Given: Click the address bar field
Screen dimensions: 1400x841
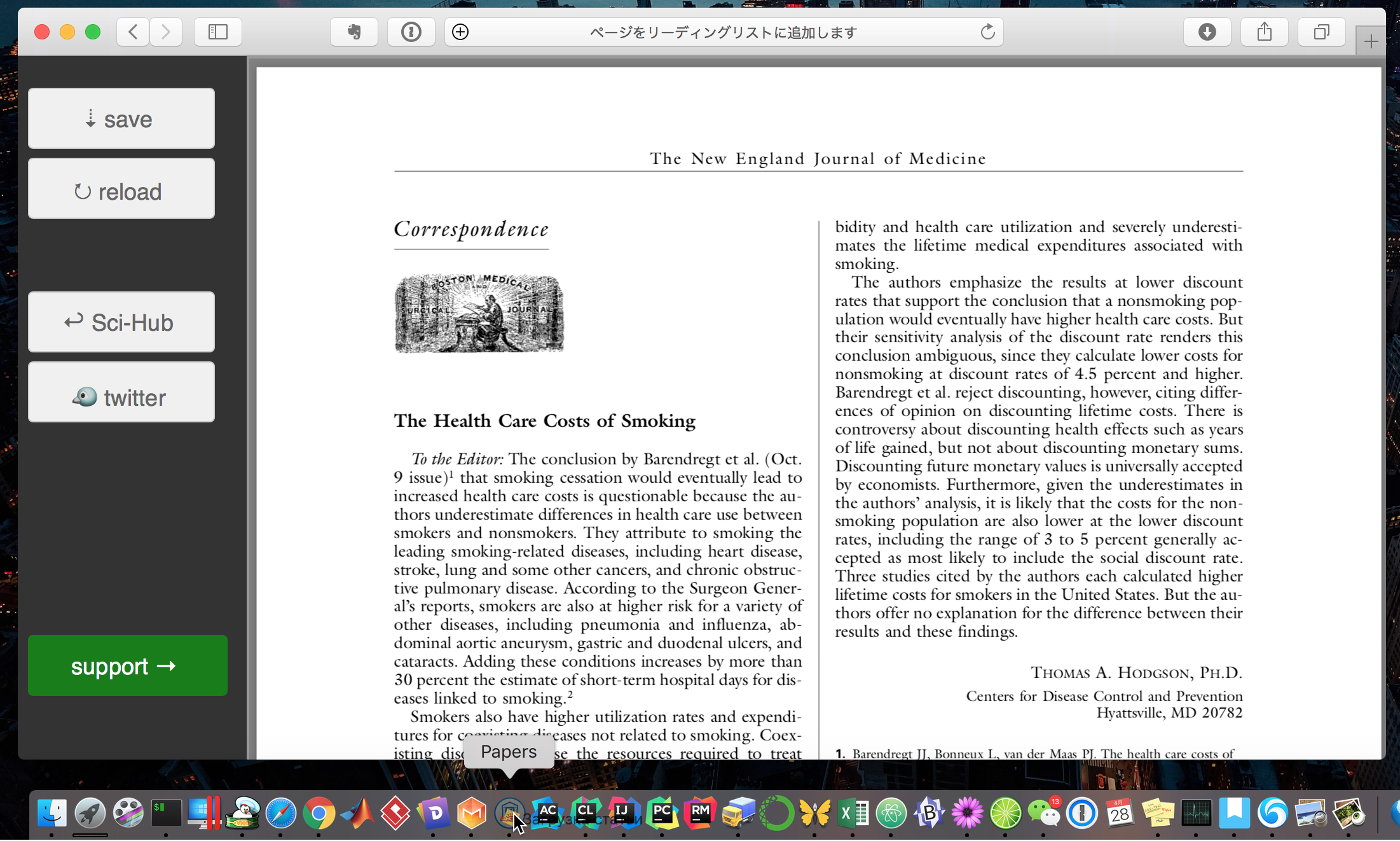Looking at the screenshot, I should [x=724, y=32].
